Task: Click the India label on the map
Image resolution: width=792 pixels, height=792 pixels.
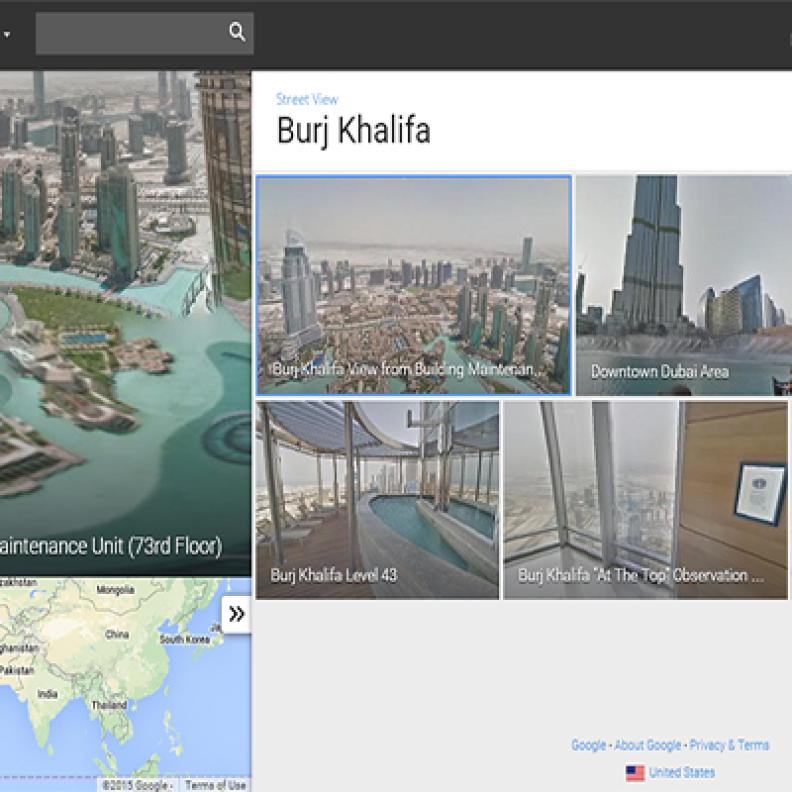Action: point(47,694)
